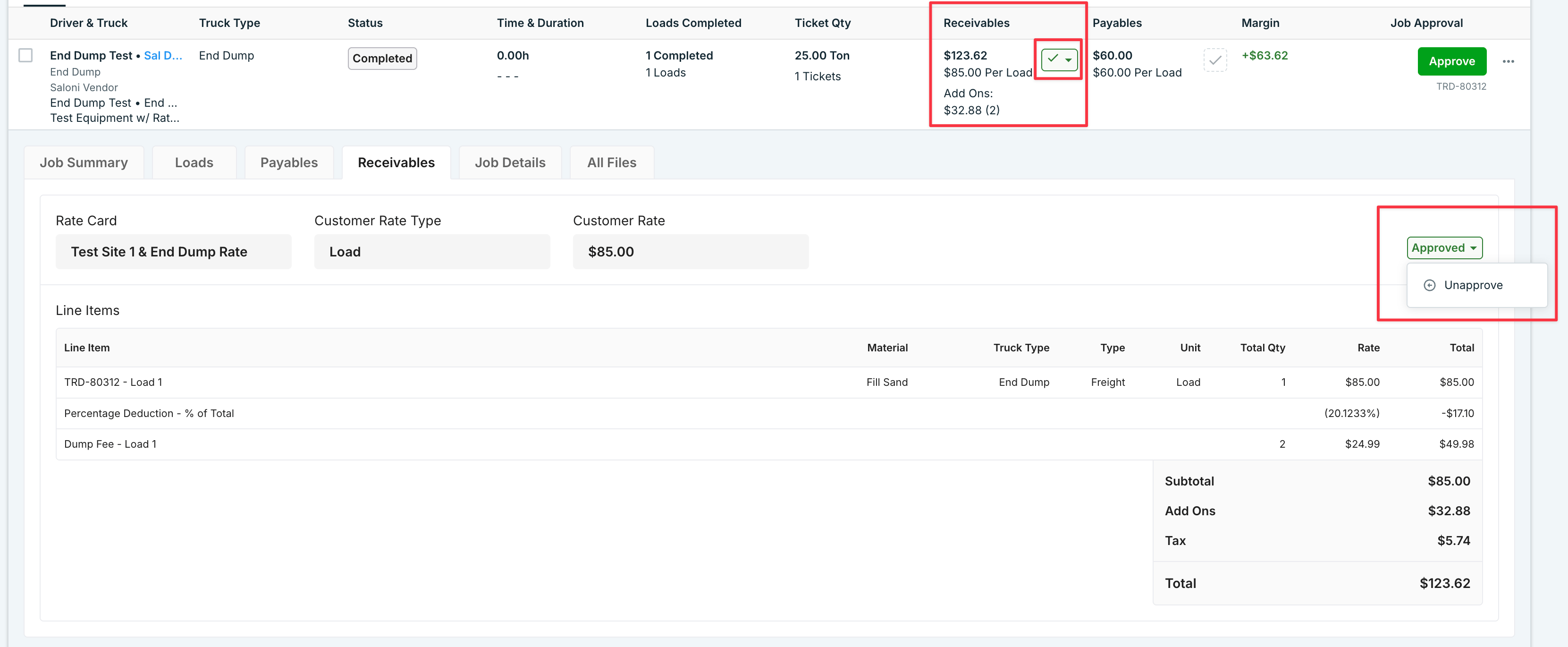This screenshot has height=647, width=1568.
Task: Click the Time & Duration column header
Action: (x=540, y=23)
